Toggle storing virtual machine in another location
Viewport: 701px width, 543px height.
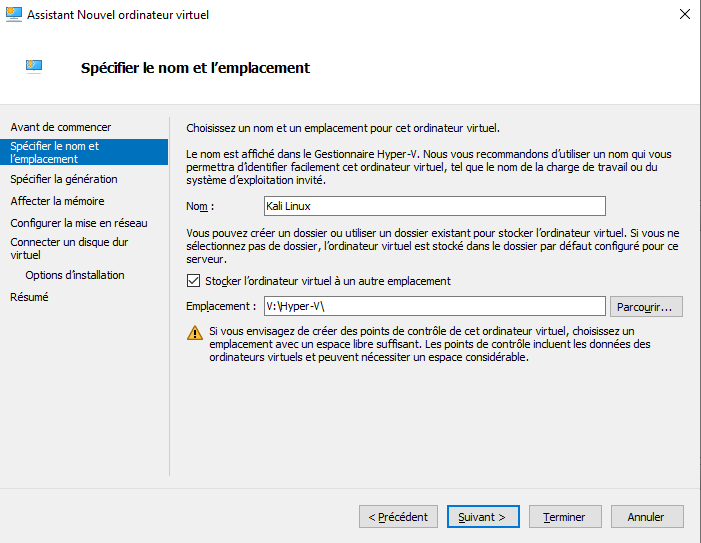(x=194, y=281)
